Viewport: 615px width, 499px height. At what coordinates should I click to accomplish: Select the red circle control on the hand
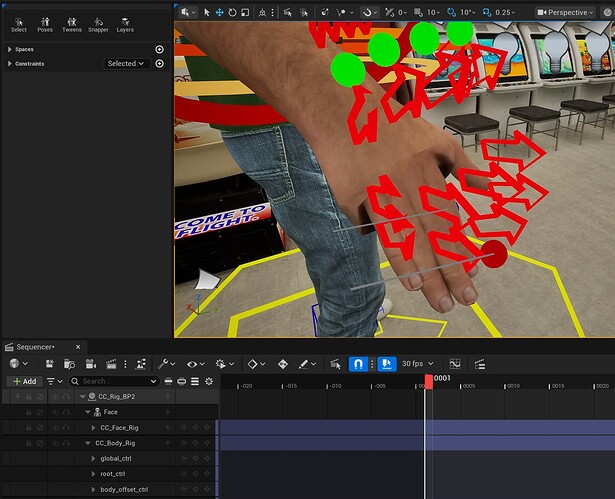494,254
